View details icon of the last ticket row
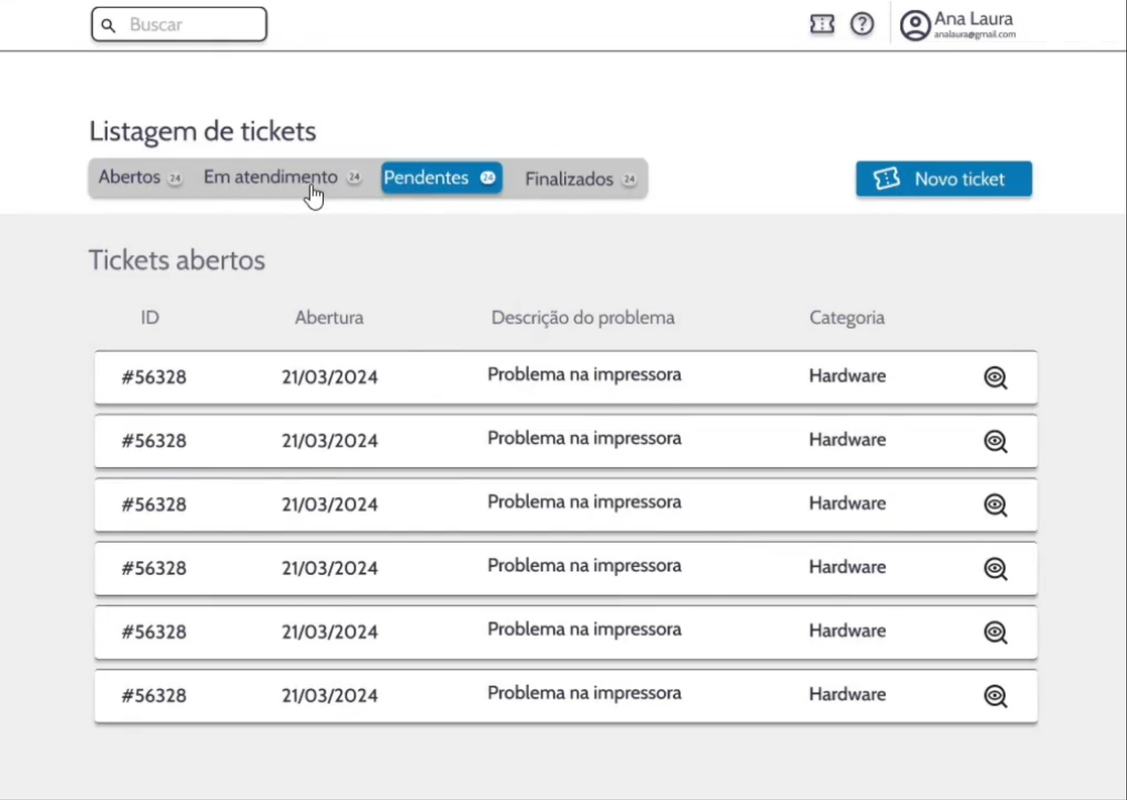1127x800 pixels. click(x=995, y=696)
